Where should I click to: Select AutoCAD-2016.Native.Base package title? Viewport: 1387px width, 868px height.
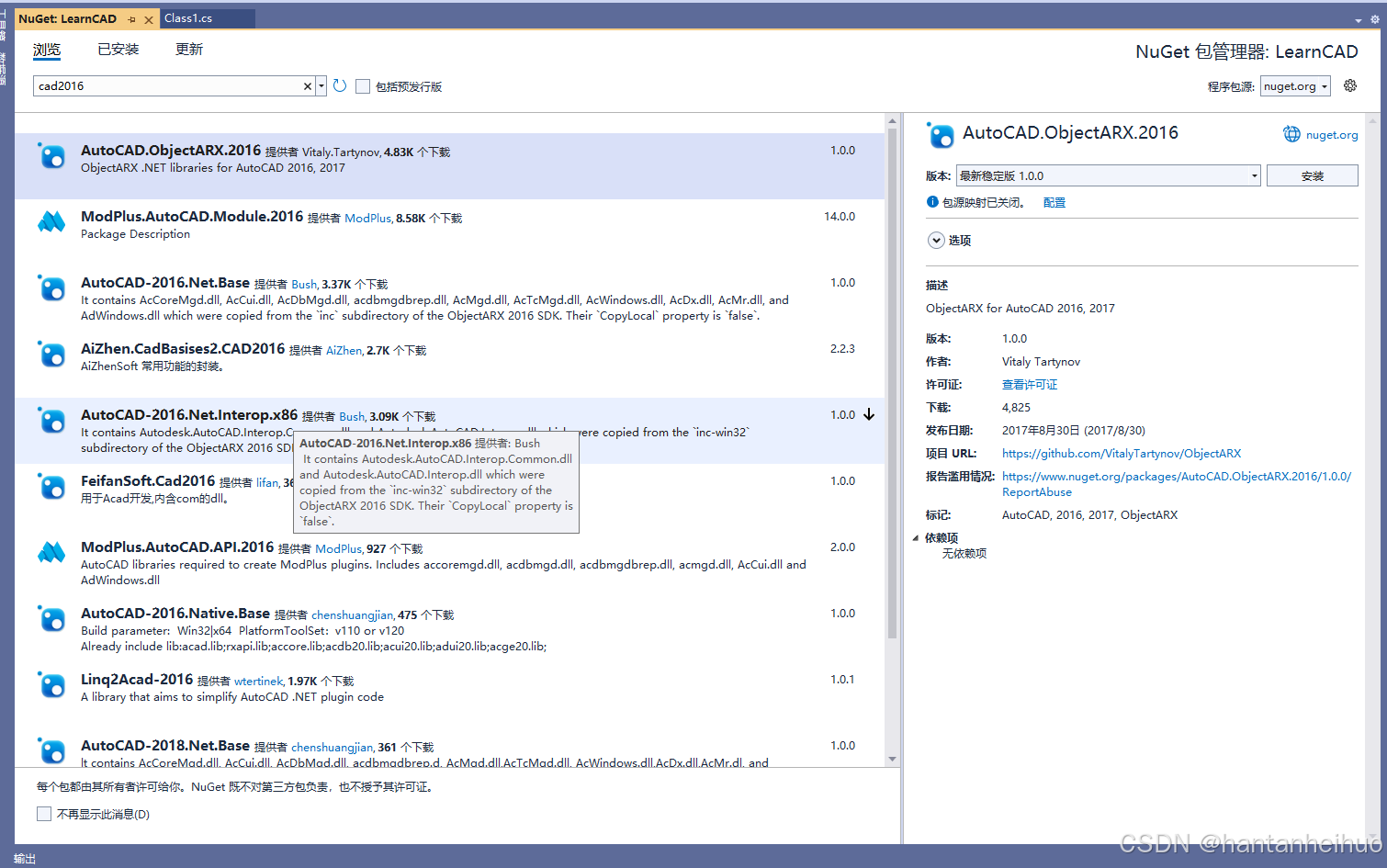coord(175,614)
